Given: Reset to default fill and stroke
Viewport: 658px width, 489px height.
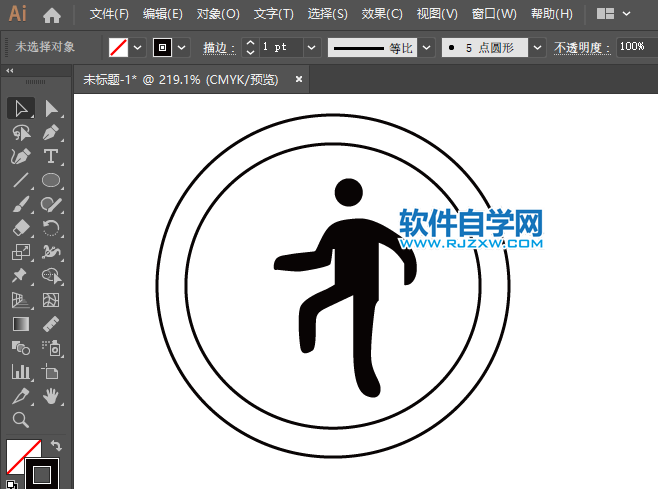Looking at the screenshot, I should click(12, 484).
